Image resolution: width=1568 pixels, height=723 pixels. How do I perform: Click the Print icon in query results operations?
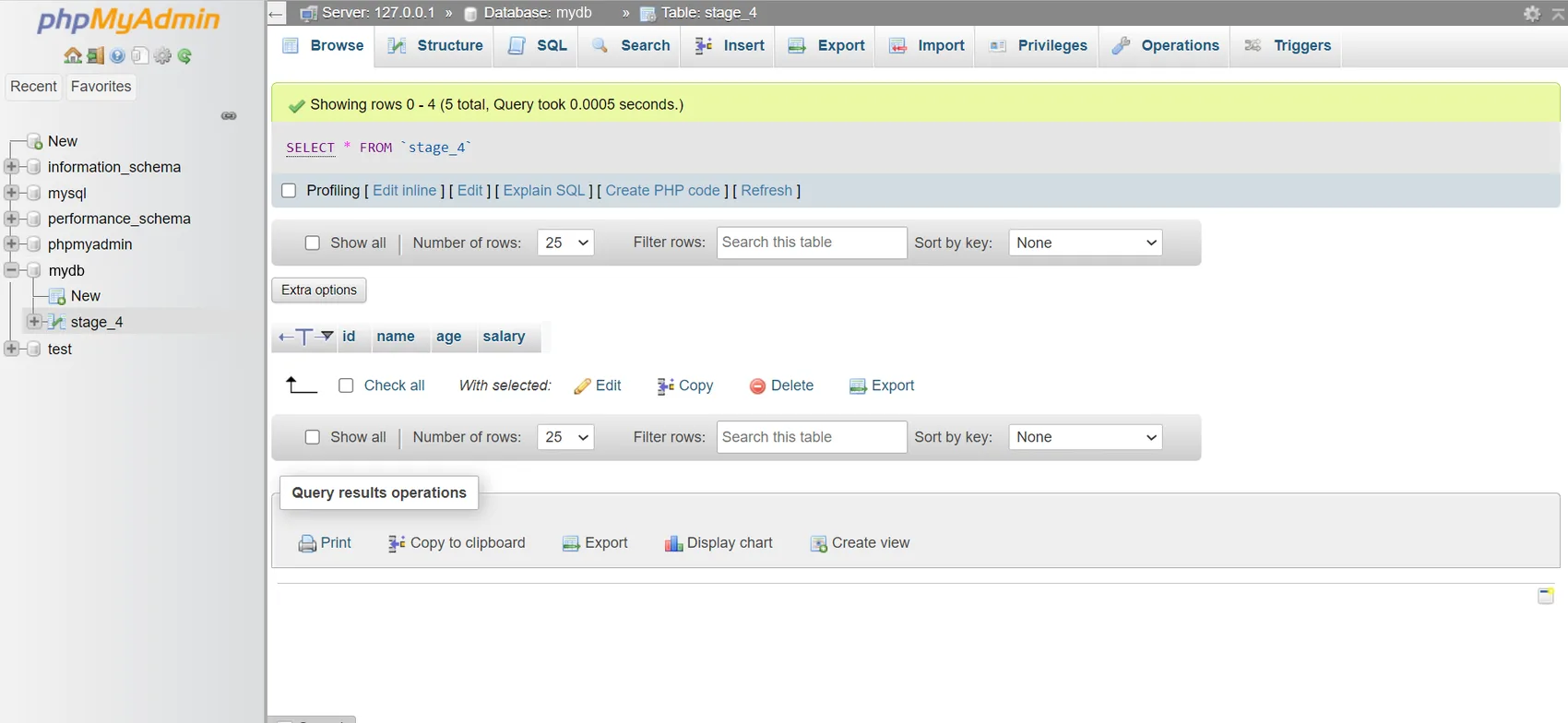(307, 544)
